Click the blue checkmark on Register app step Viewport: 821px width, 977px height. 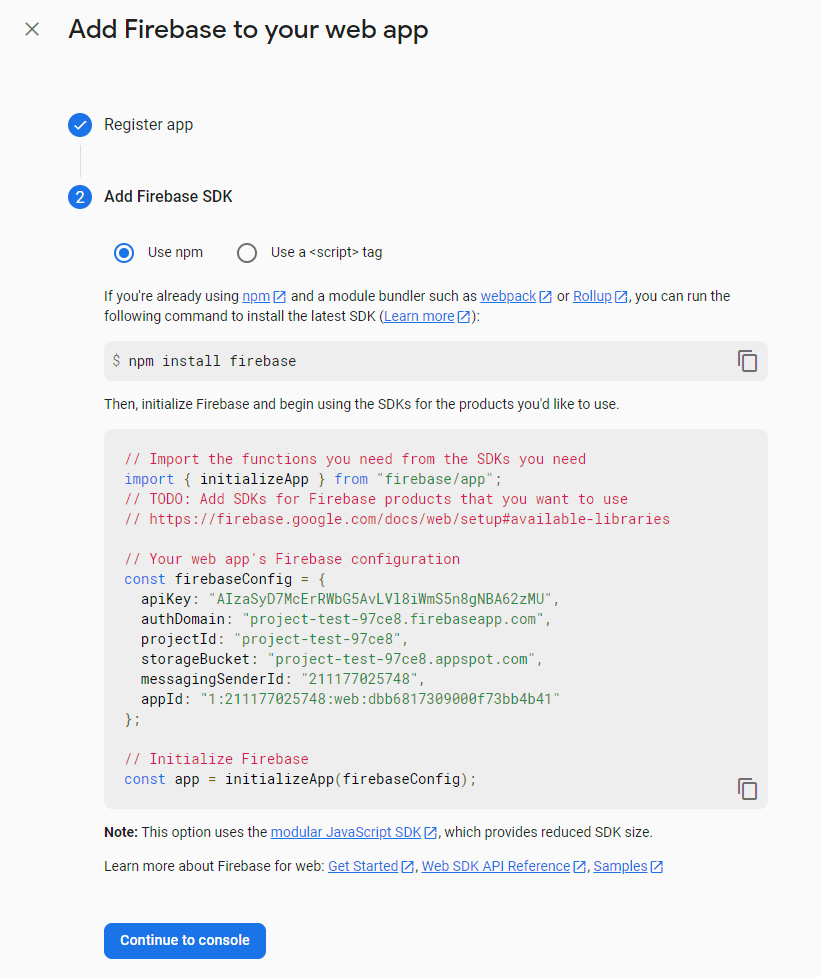point(80,125)
